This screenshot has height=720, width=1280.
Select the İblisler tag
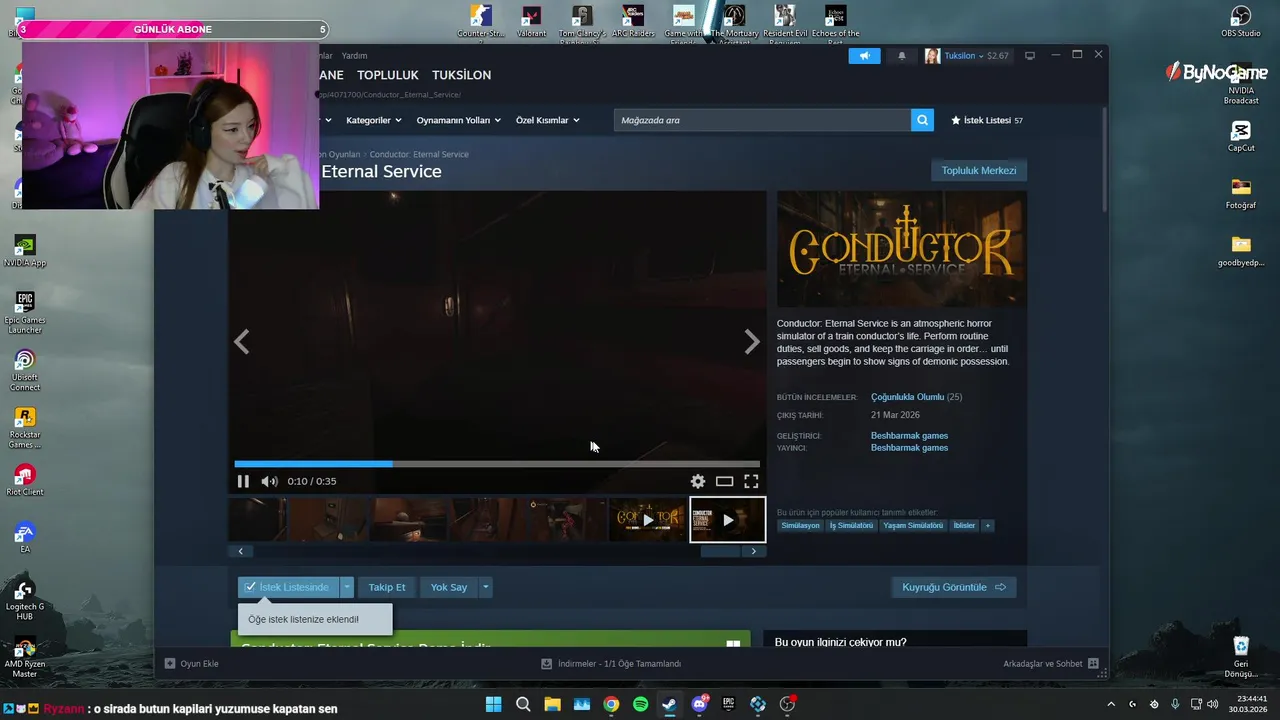[964, 525]
